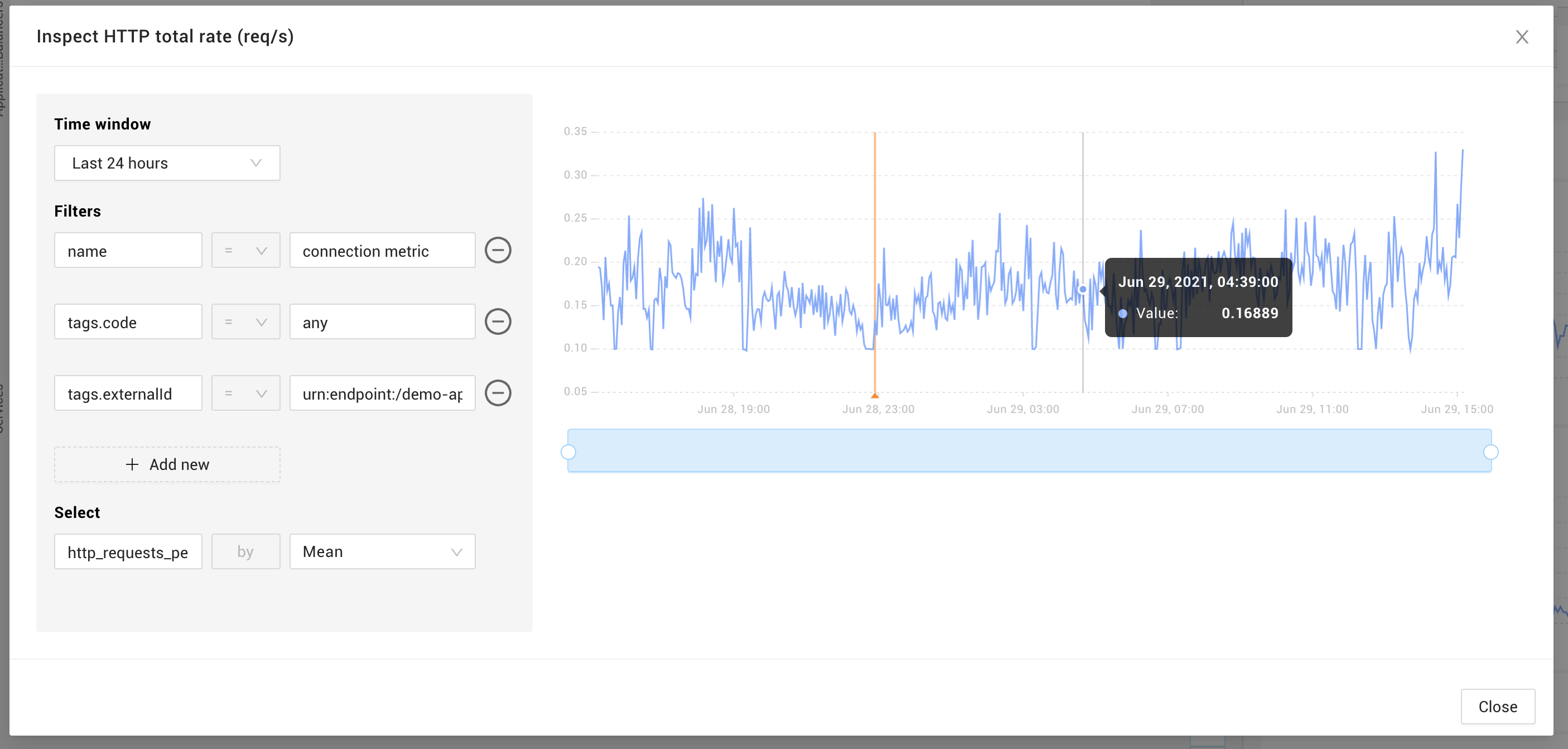
Task: Click the disabled 'by' field in the Select row
Action: (x=246, y=551)
